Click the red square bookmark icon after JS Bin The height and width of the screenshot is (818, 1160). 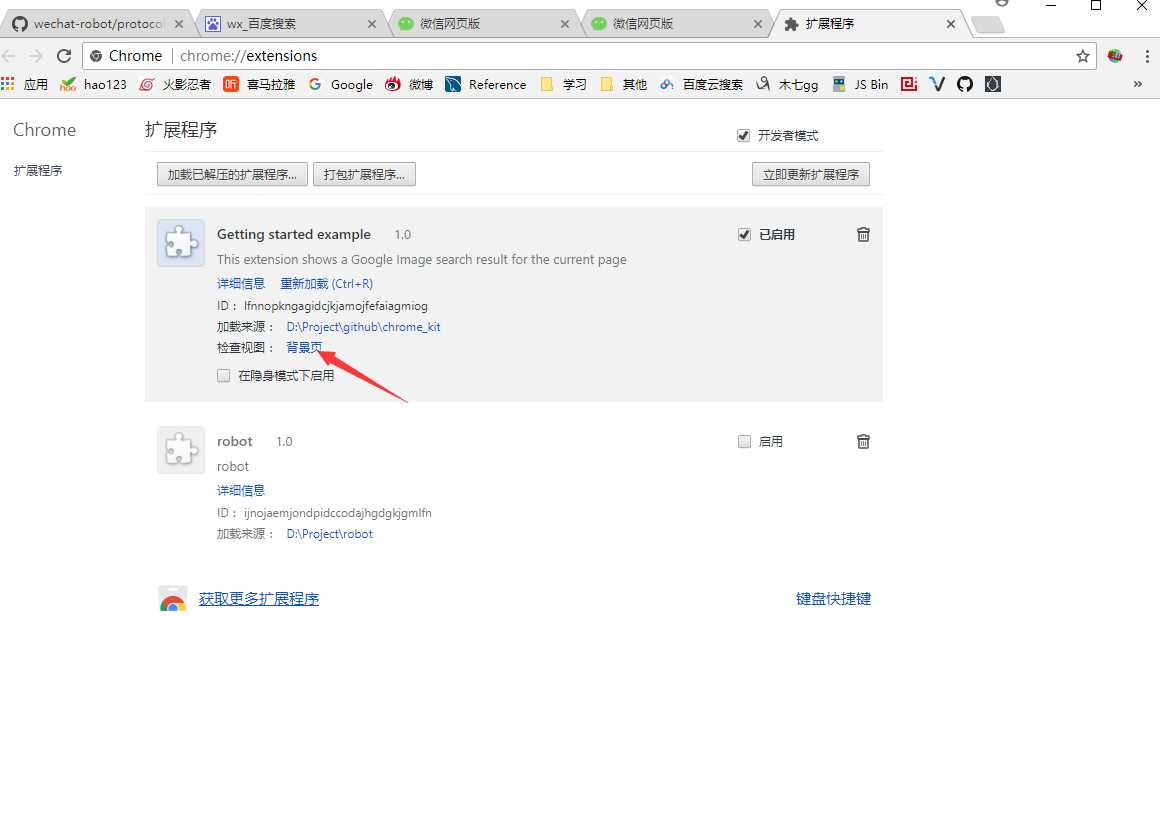[909, 84]
